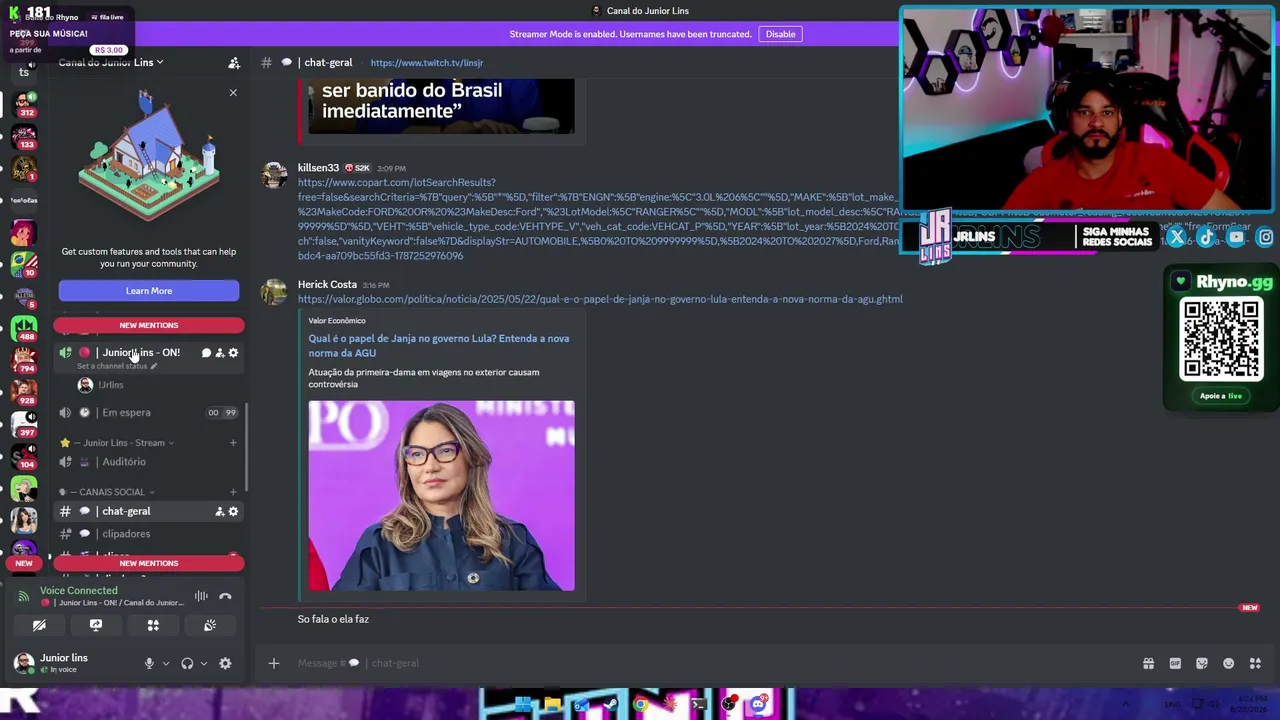
Task: Share your screen
Action: click(x=96, y=625)
